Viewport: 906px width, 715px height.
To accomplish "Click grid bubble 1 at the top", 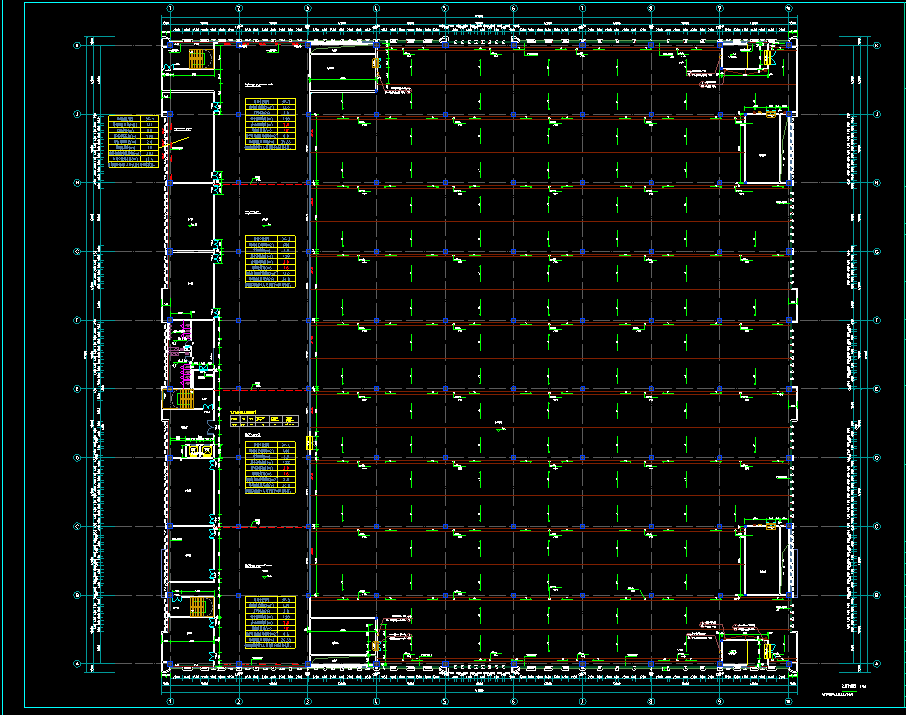I will point(170,8).
